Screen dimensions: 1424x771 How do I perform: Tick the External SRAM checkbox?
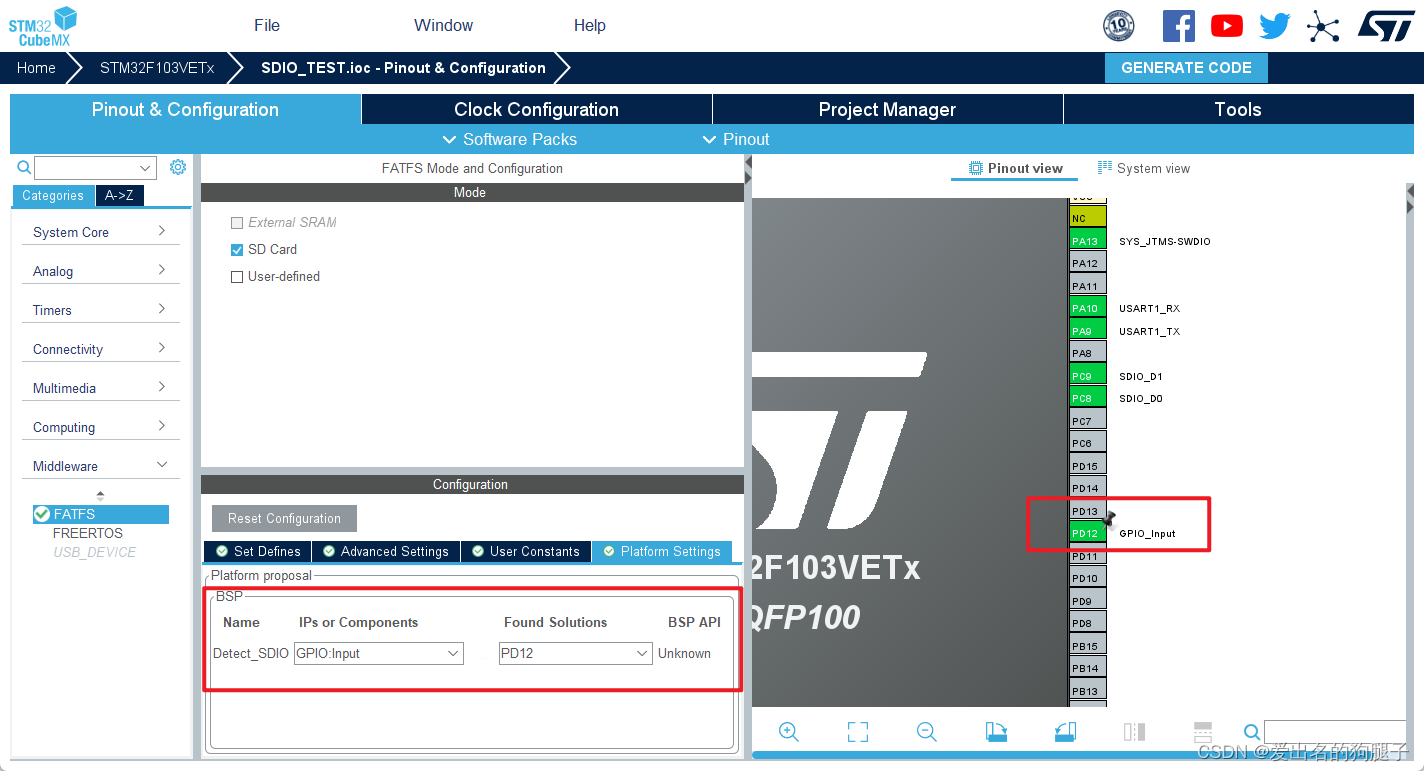[237, 223]
